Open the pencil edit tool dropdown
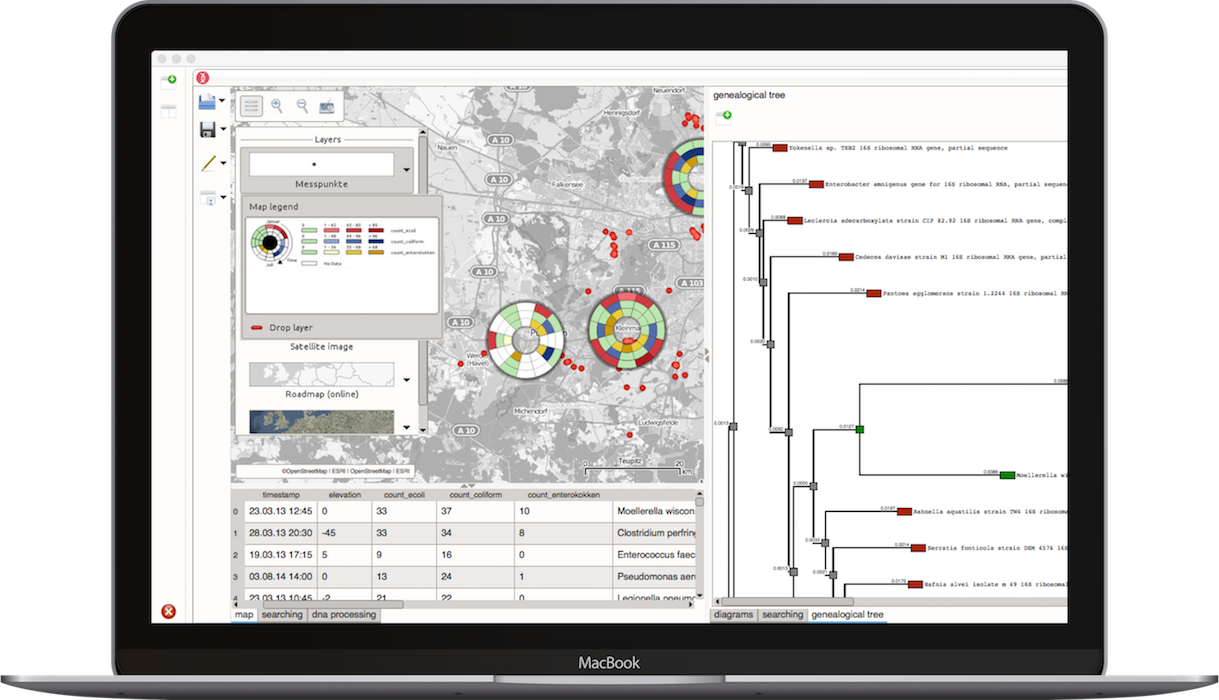Screen dimensions: 1219x700 pos(222,163)
